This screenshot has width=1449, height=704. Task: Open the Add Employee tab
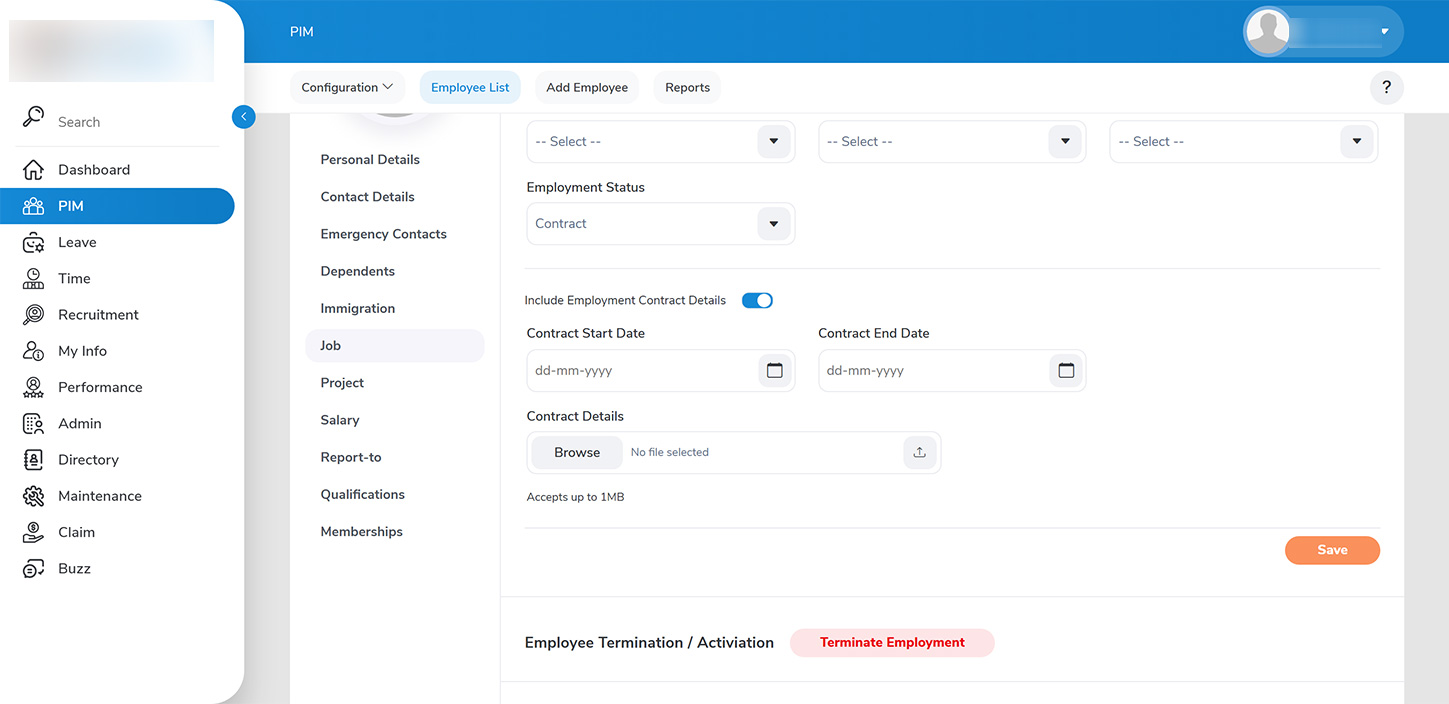[x=587, y=88]
